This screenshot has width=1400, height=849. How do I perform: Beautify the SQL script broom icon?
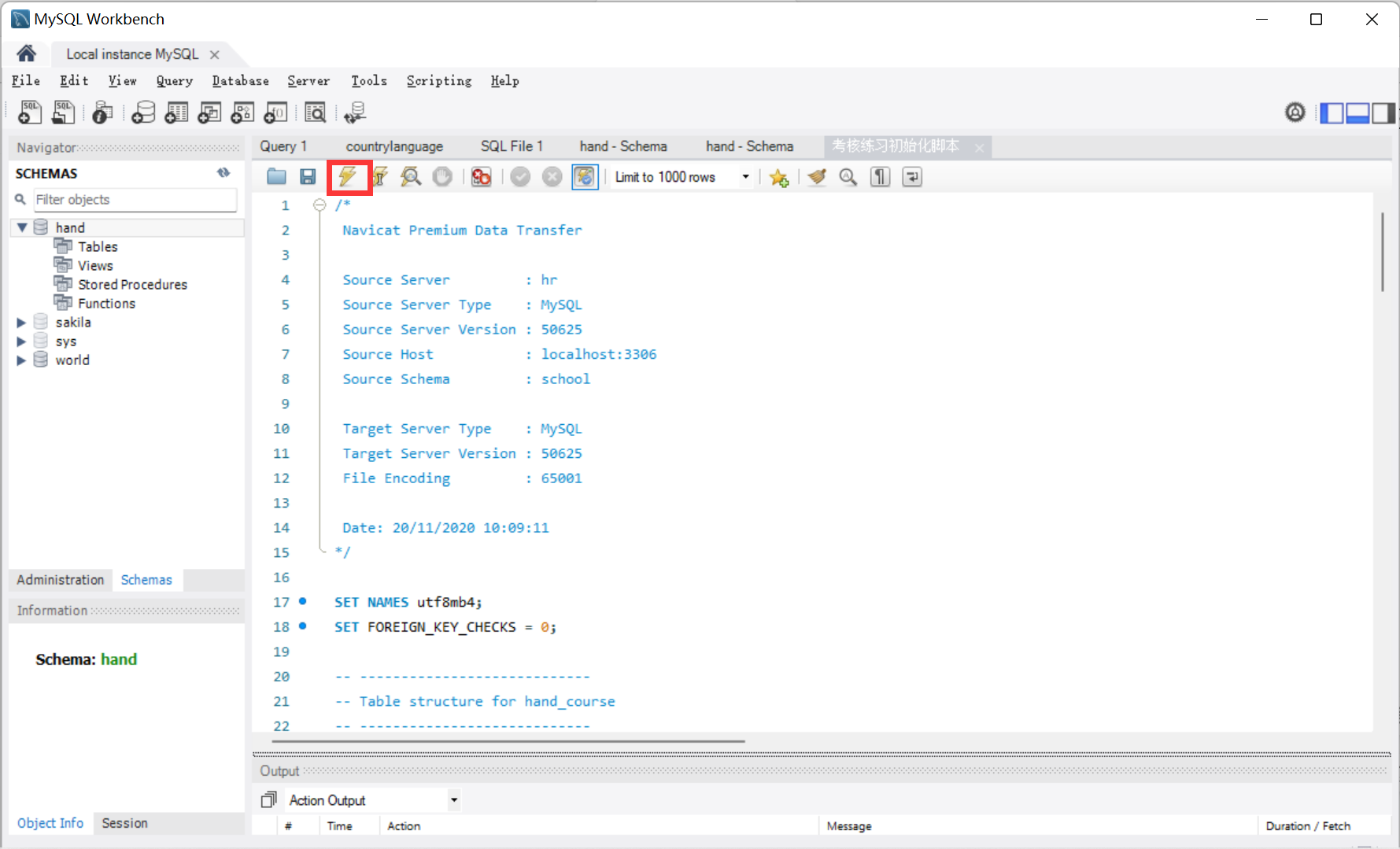[x=817, y=177]
